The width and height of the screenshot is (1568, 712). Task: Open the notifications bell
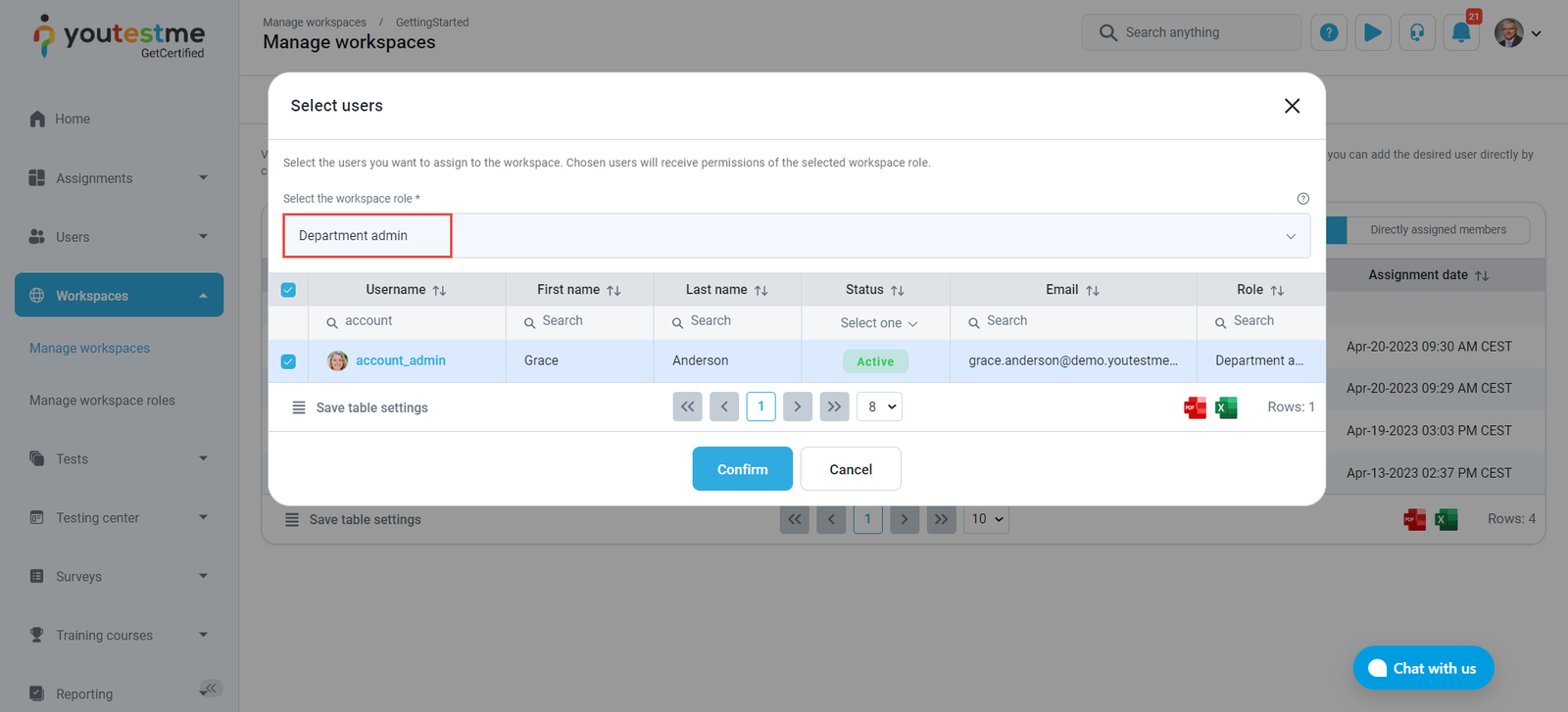pyautogui.click(x=1460, y=32)
